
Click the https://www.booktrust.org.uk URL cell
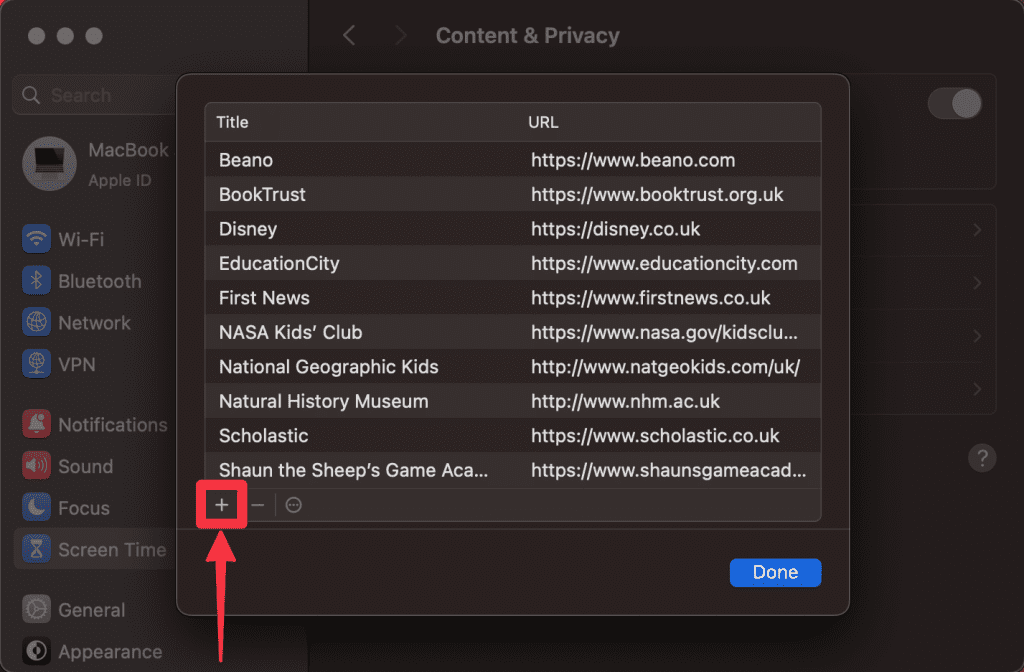pyautogui.click(x=657, y=195)
